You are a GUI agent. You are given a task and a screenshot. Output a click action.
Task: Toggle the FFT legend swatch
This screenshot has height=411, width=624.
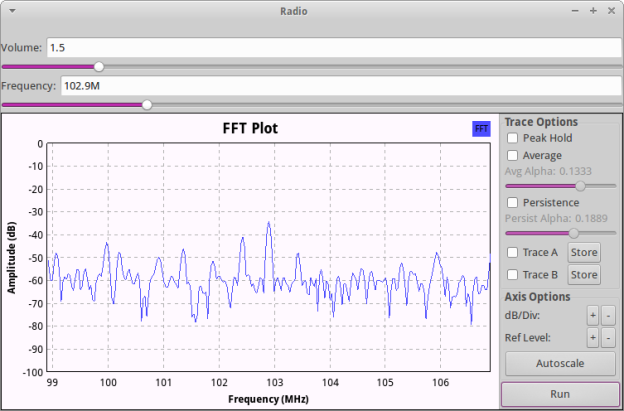pyautogui.click(x=481, y=129)
